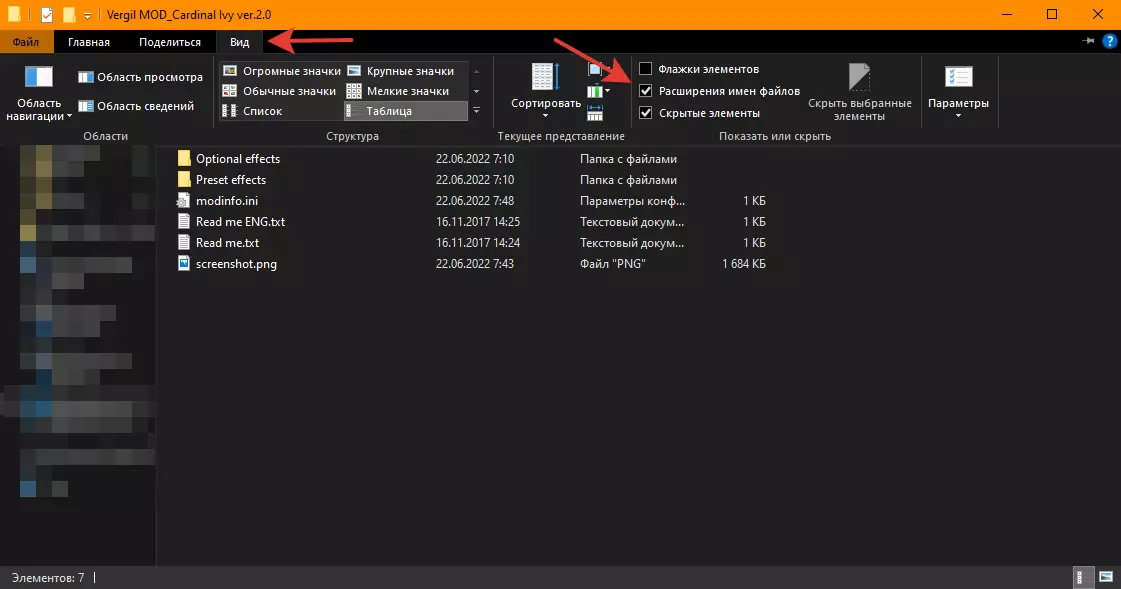Open the Sort by (Сортировать) menu
The height and width of the screenshot is (589, 1121).
(x=545, y=91)
